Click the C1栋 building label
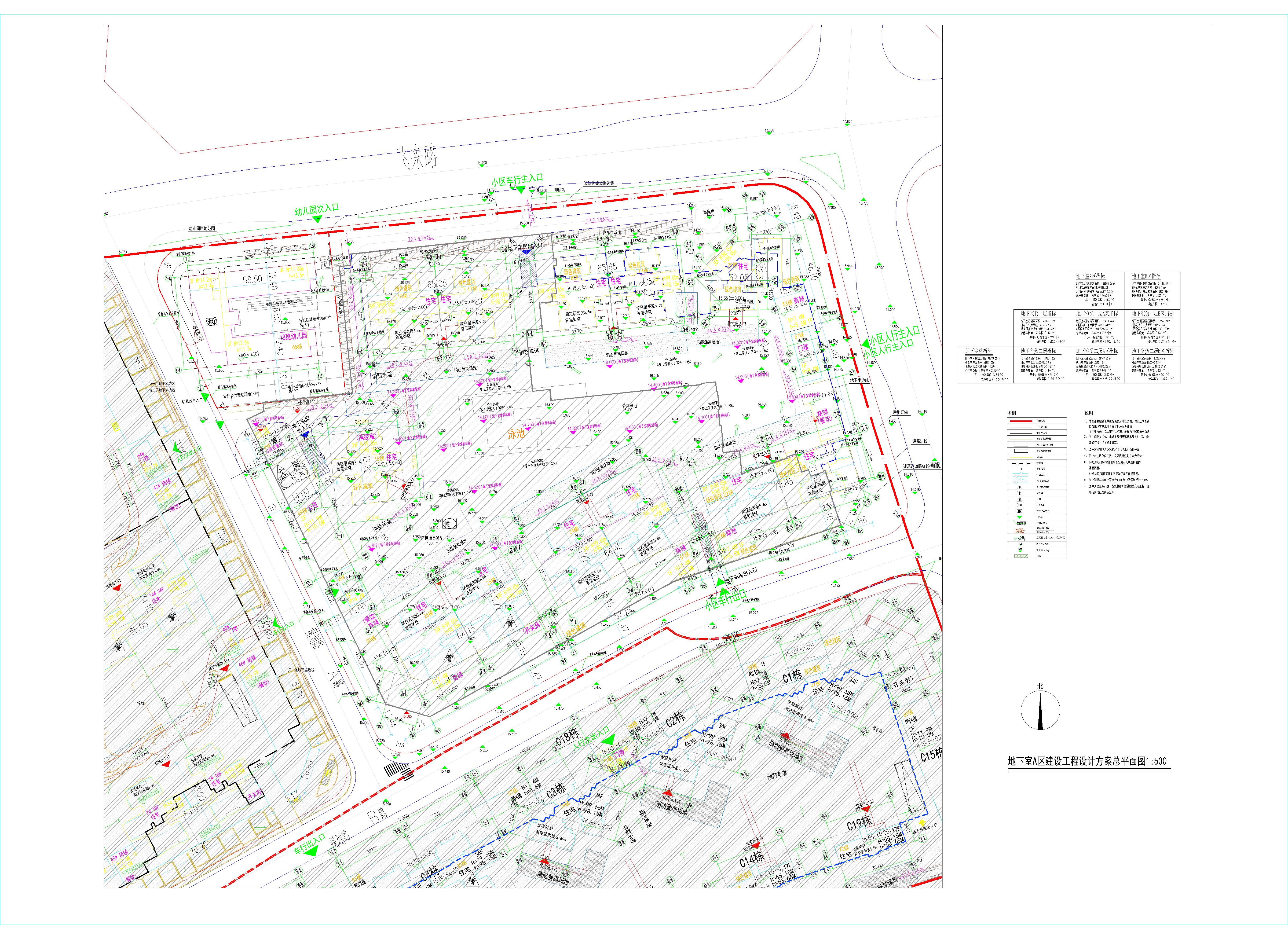 [792, 676]
